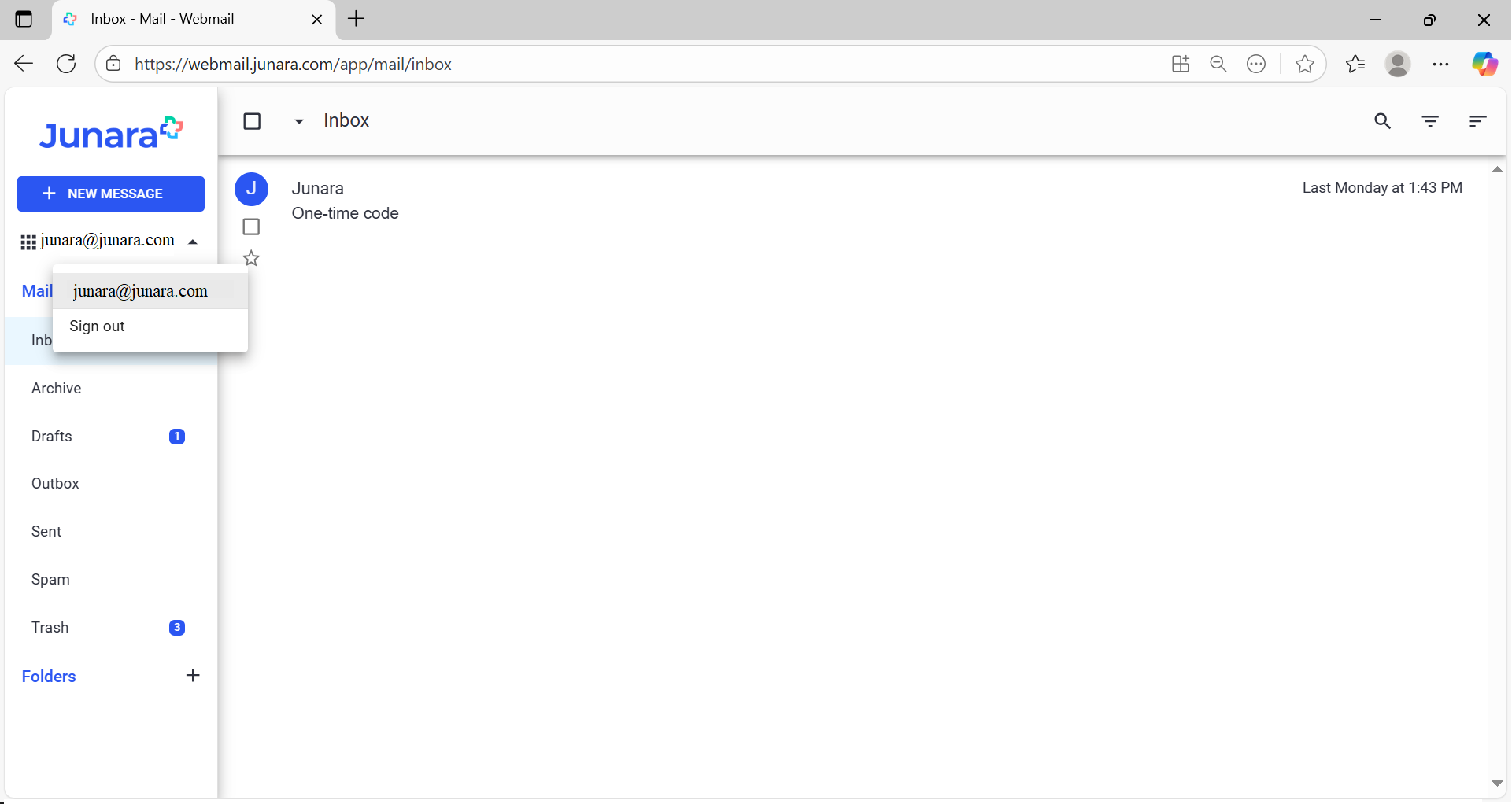Screen dimensions: 1512x804
Task: Open the favorites list
Action: tap(1355, 64)
